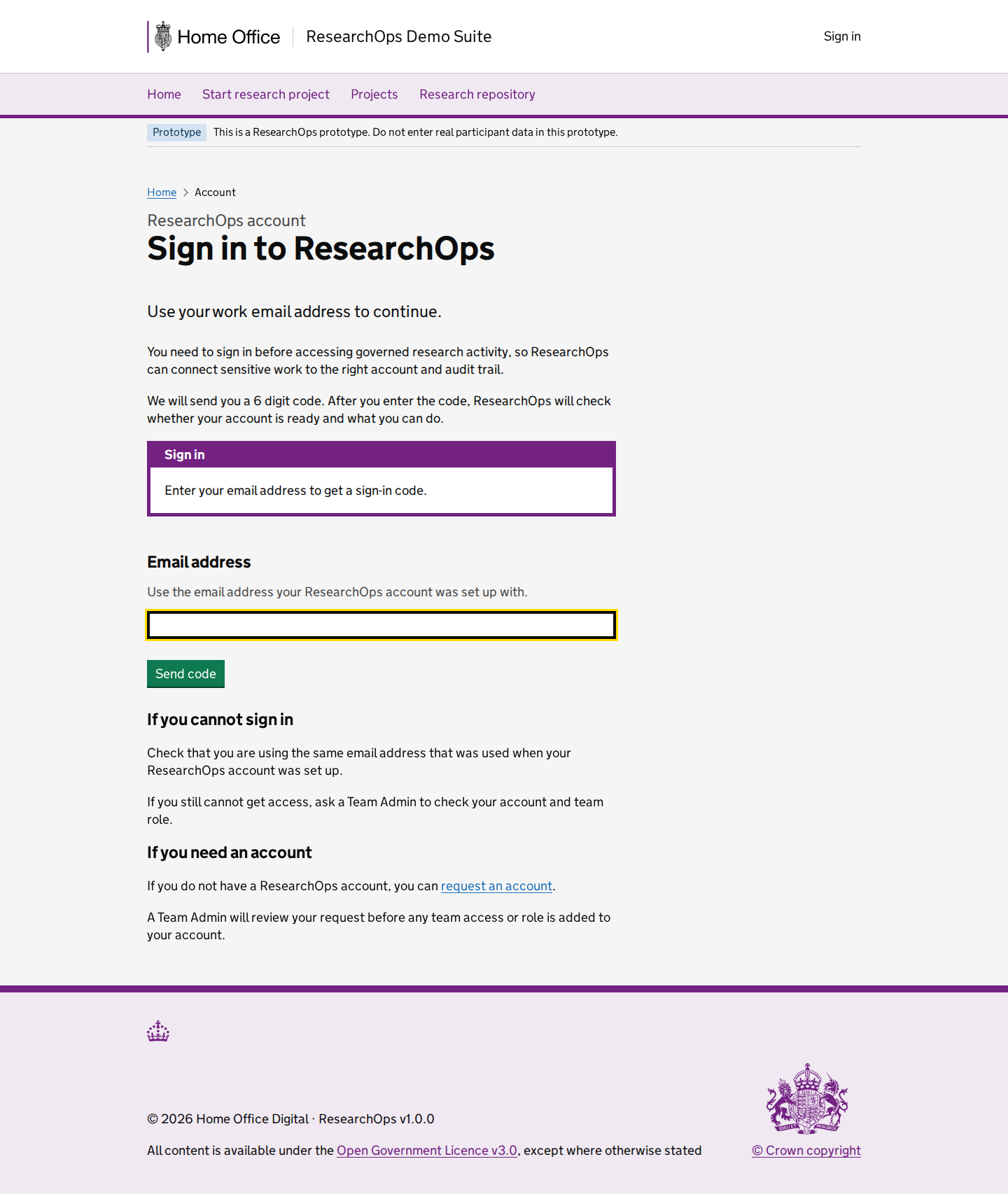
Task: Click the Account breadcrumb text
Action: (215, 192)
